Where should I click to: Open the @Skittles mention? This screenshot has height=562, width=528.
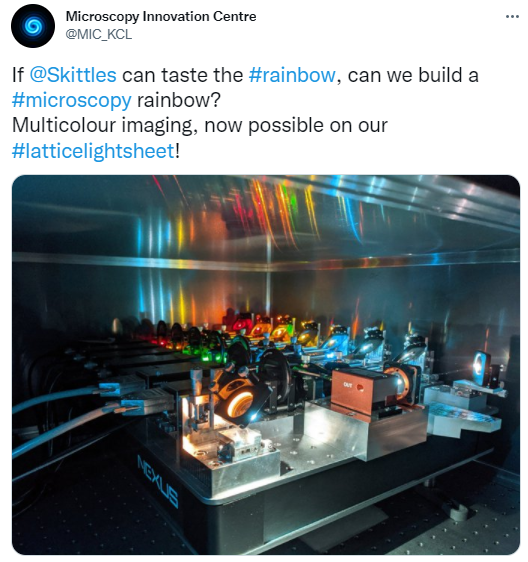(x=73, y=75)
